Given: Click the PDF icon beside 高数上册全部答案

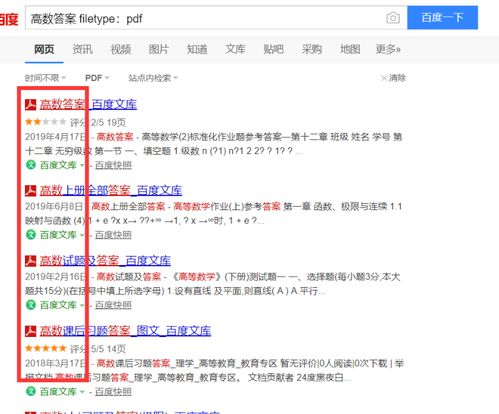Looking at the screenshot, I should click(x=31, y=190).
